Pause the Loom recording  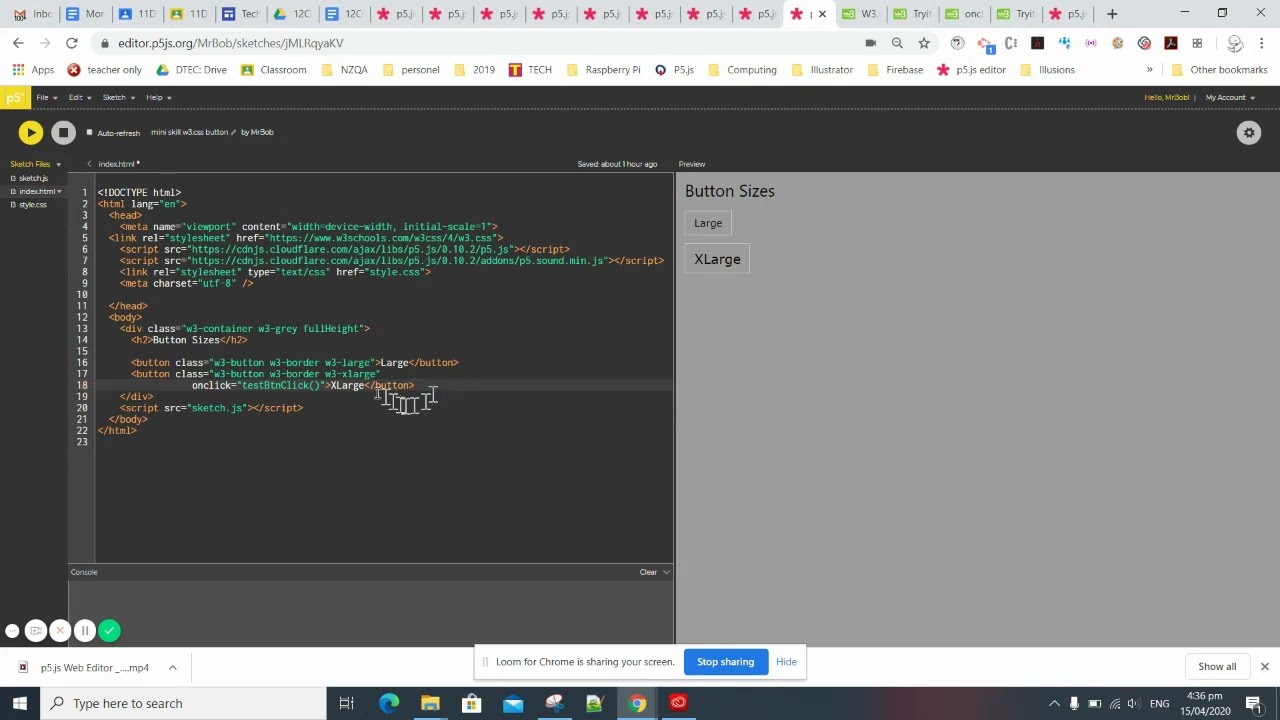84,631
